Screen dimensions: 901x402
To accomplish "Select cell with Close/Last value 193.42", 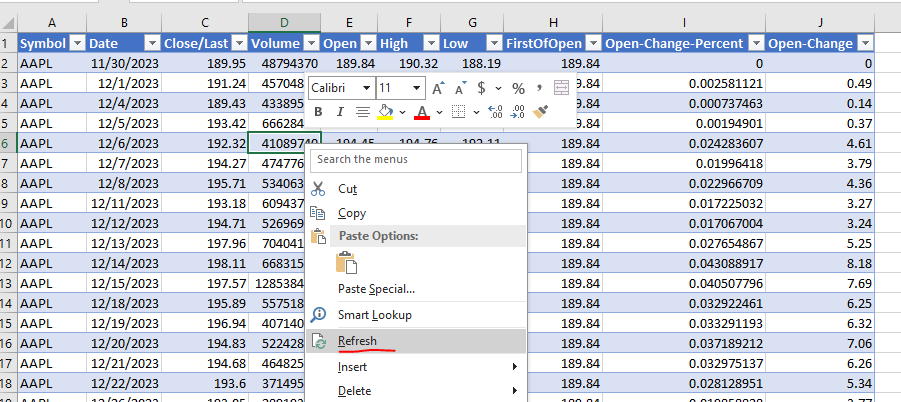I will click(x=205, y=123).
